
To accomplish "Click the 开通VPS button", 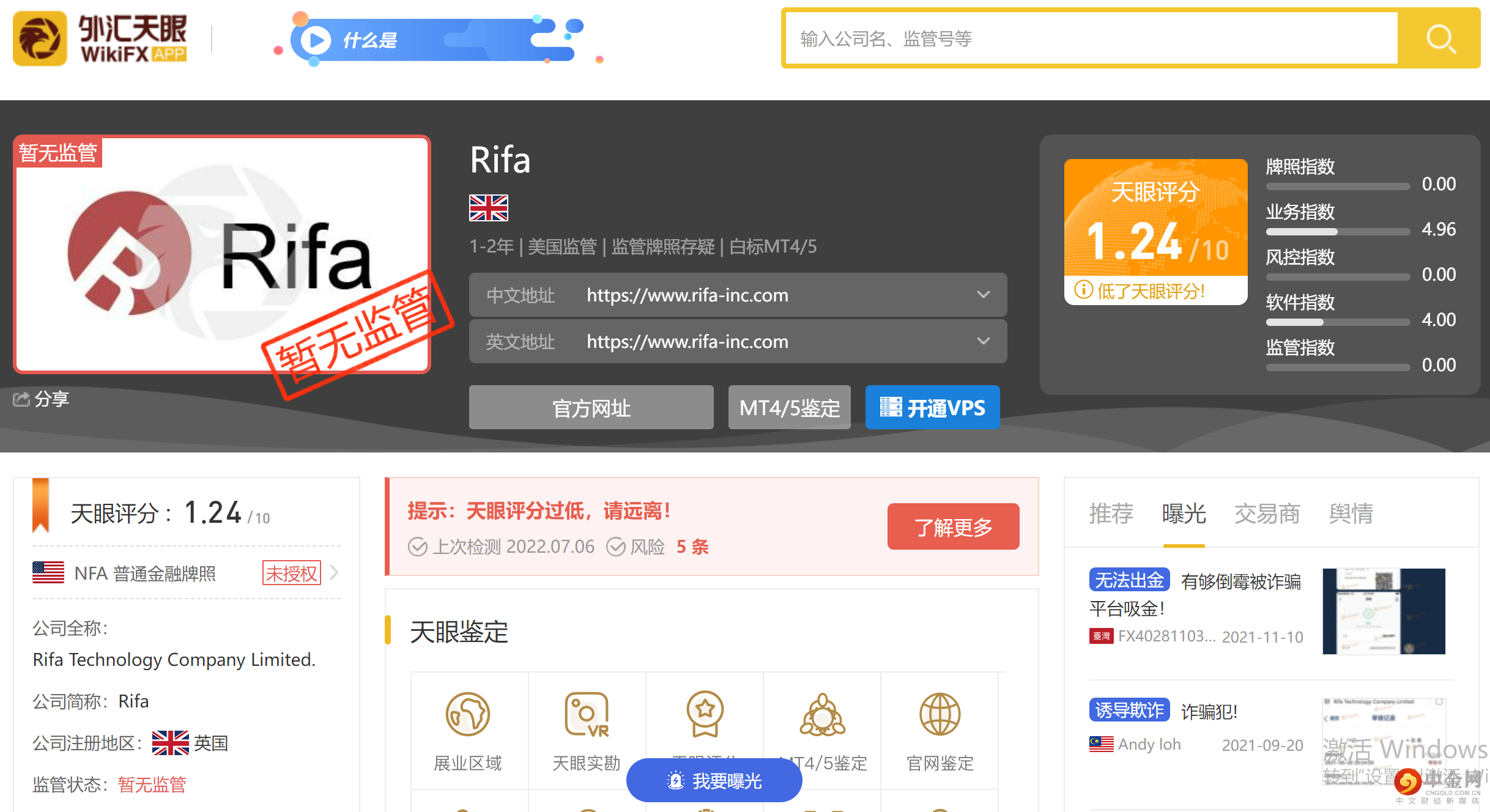I will coord(932,407).
